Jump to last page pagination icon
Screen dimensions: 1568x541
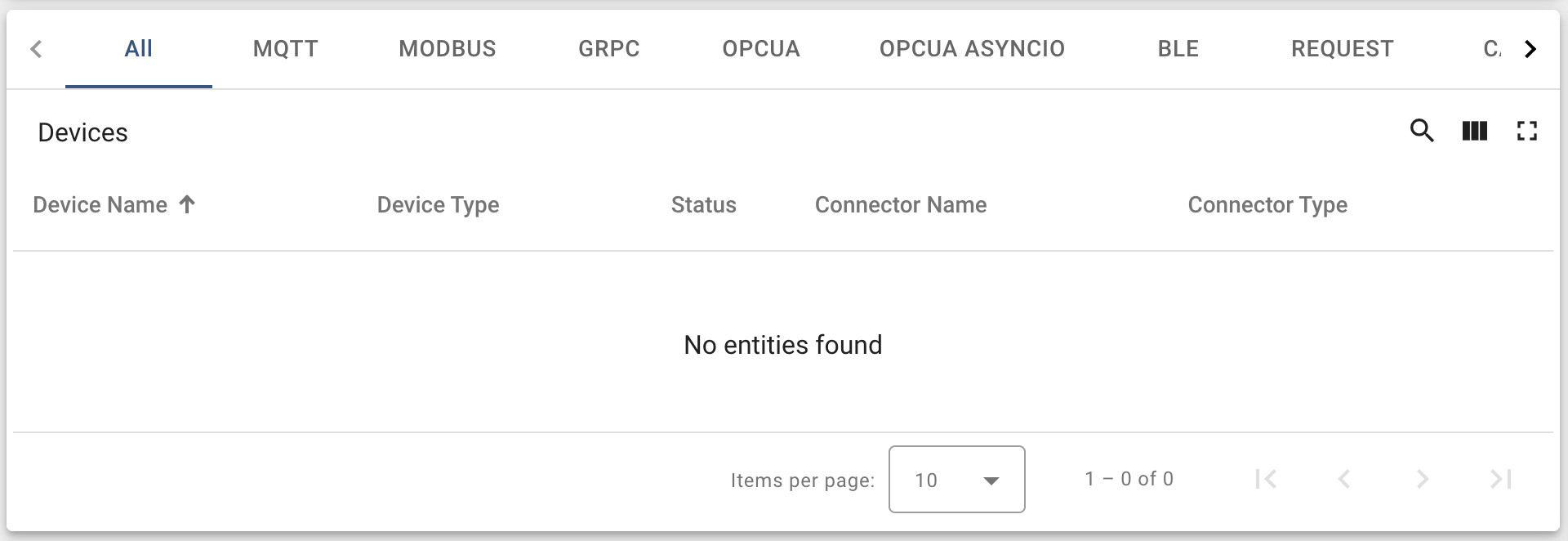[1500, 479]
